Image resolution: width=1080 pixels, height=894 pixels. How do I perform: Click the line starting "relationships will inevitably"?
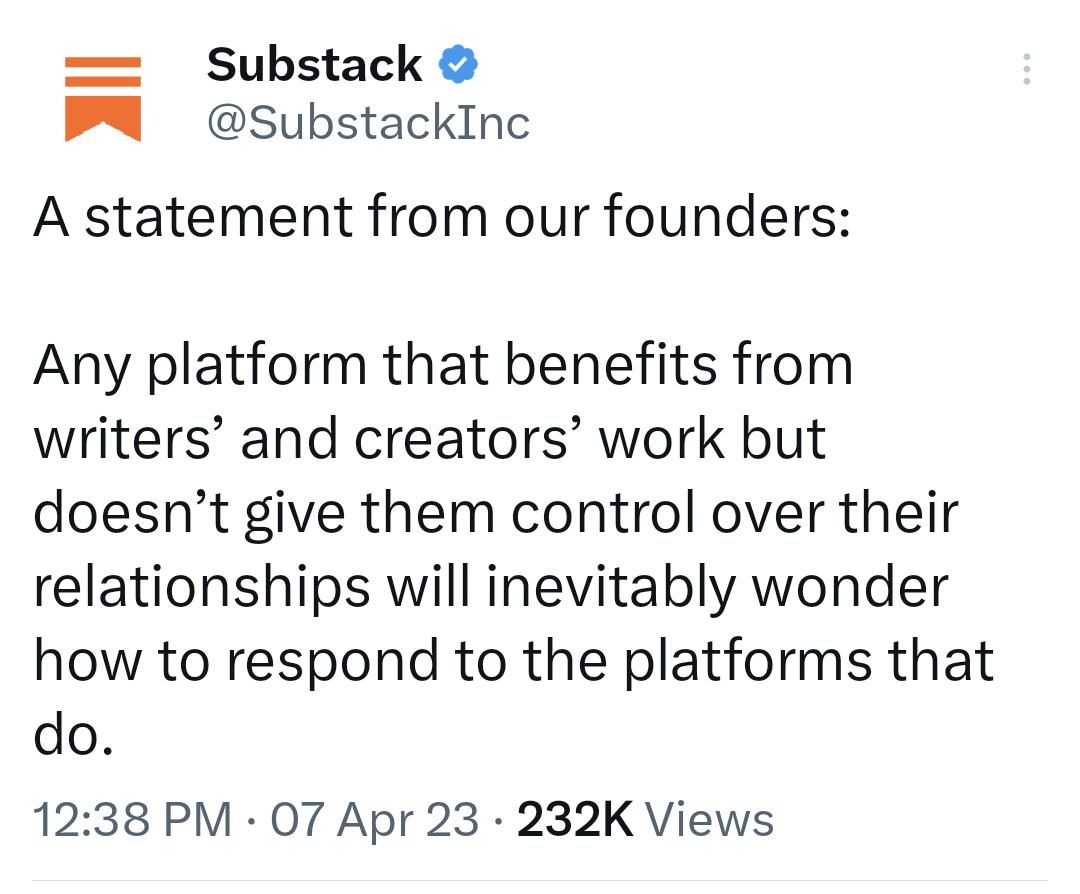point(490,586)
